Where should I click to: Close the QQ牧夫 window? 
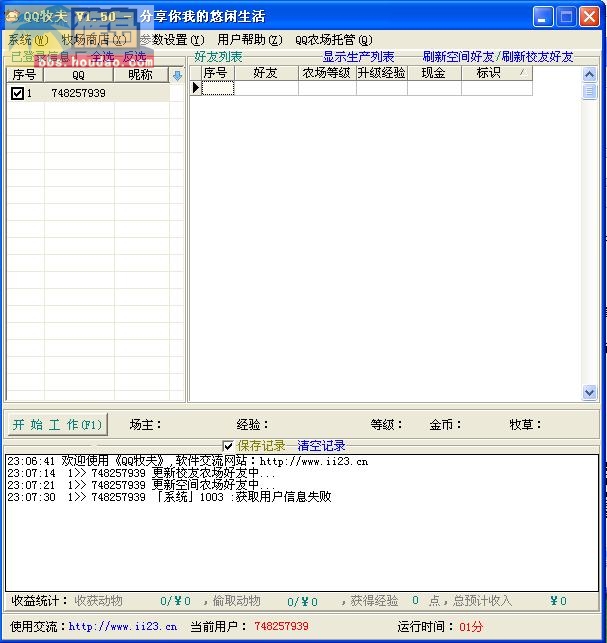pos(589,17)
